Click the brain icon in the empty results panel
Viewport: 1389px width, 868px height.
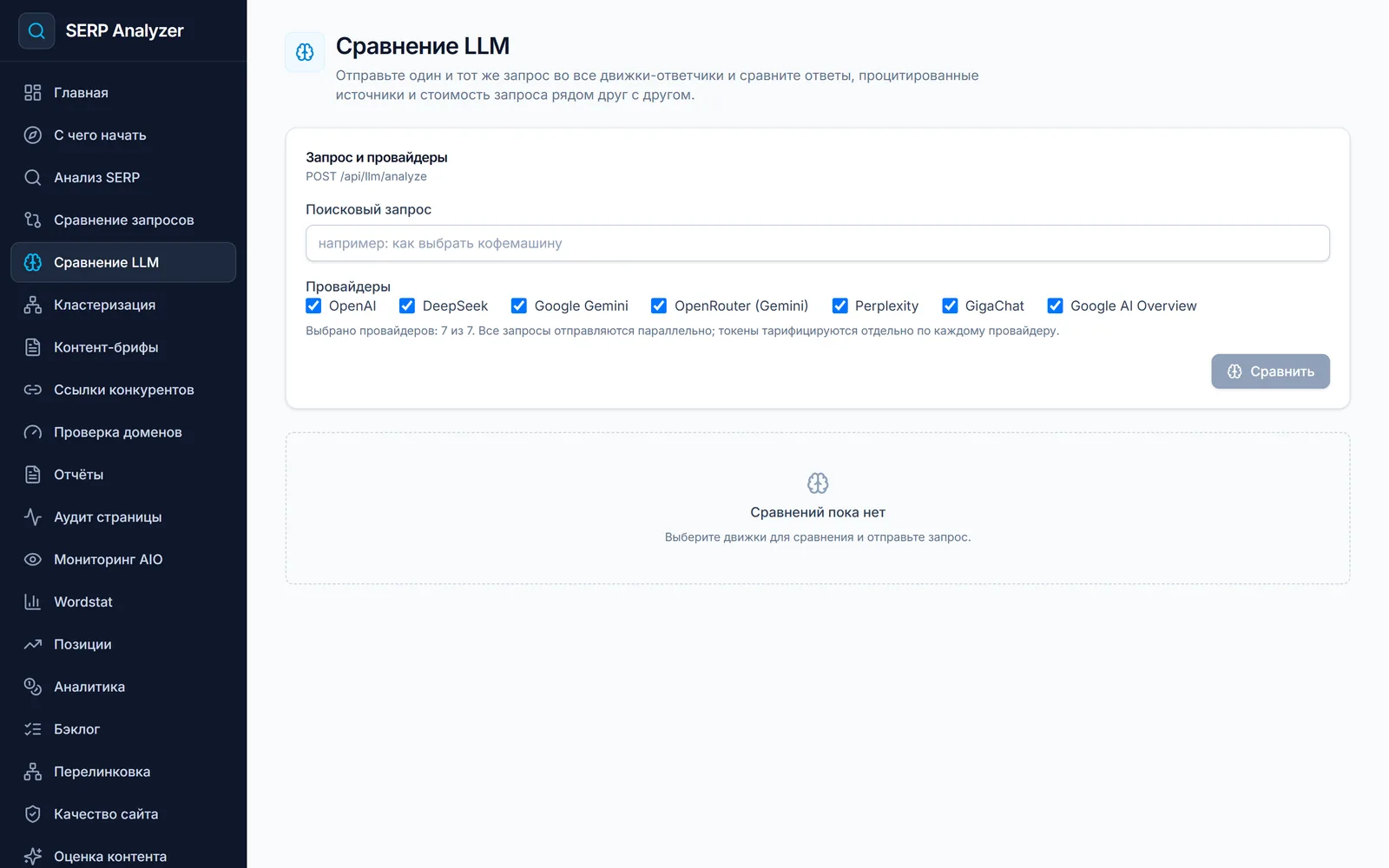click(818, 483)
